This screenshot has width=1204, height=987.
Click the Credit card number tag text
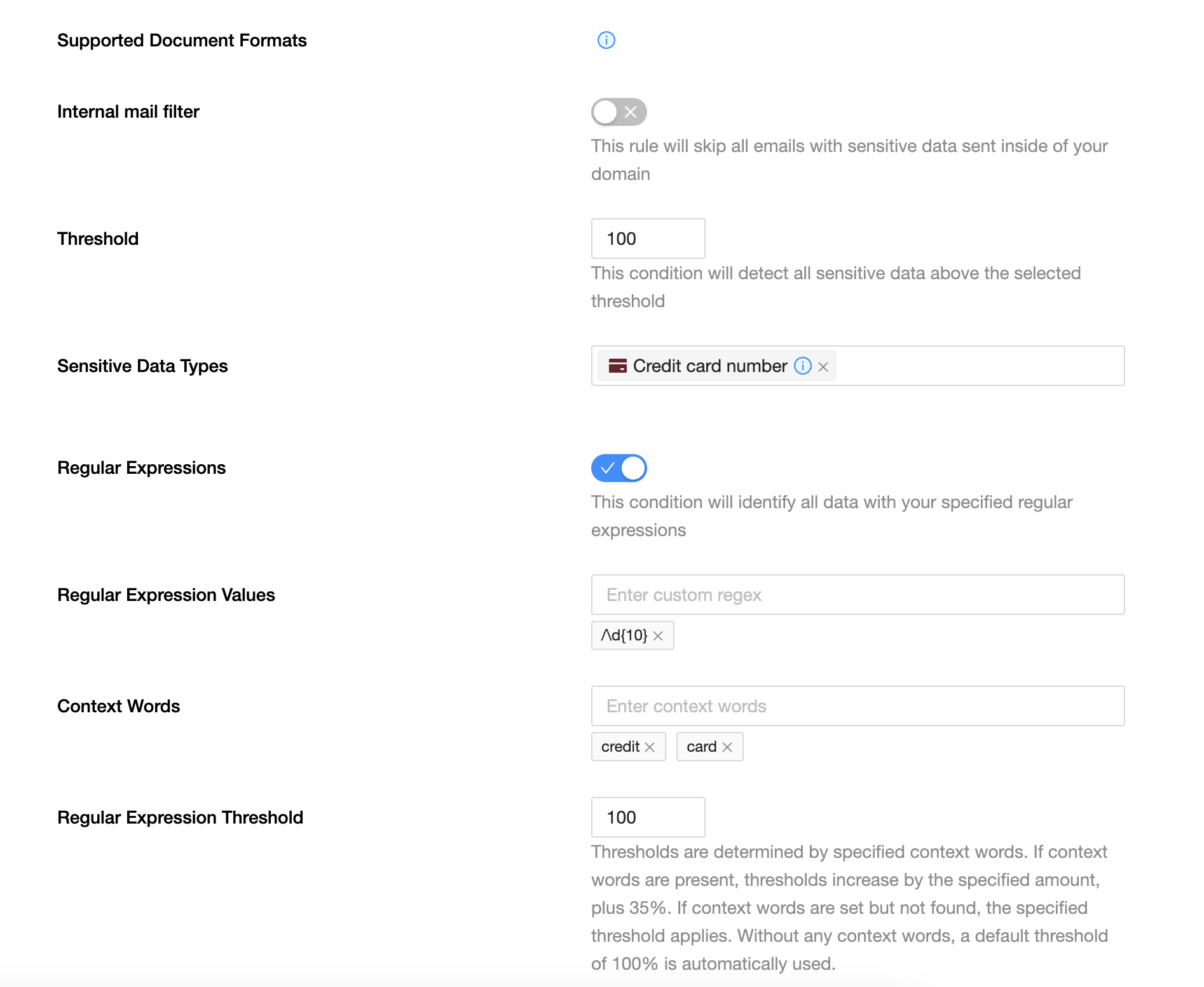pos(709,366)
